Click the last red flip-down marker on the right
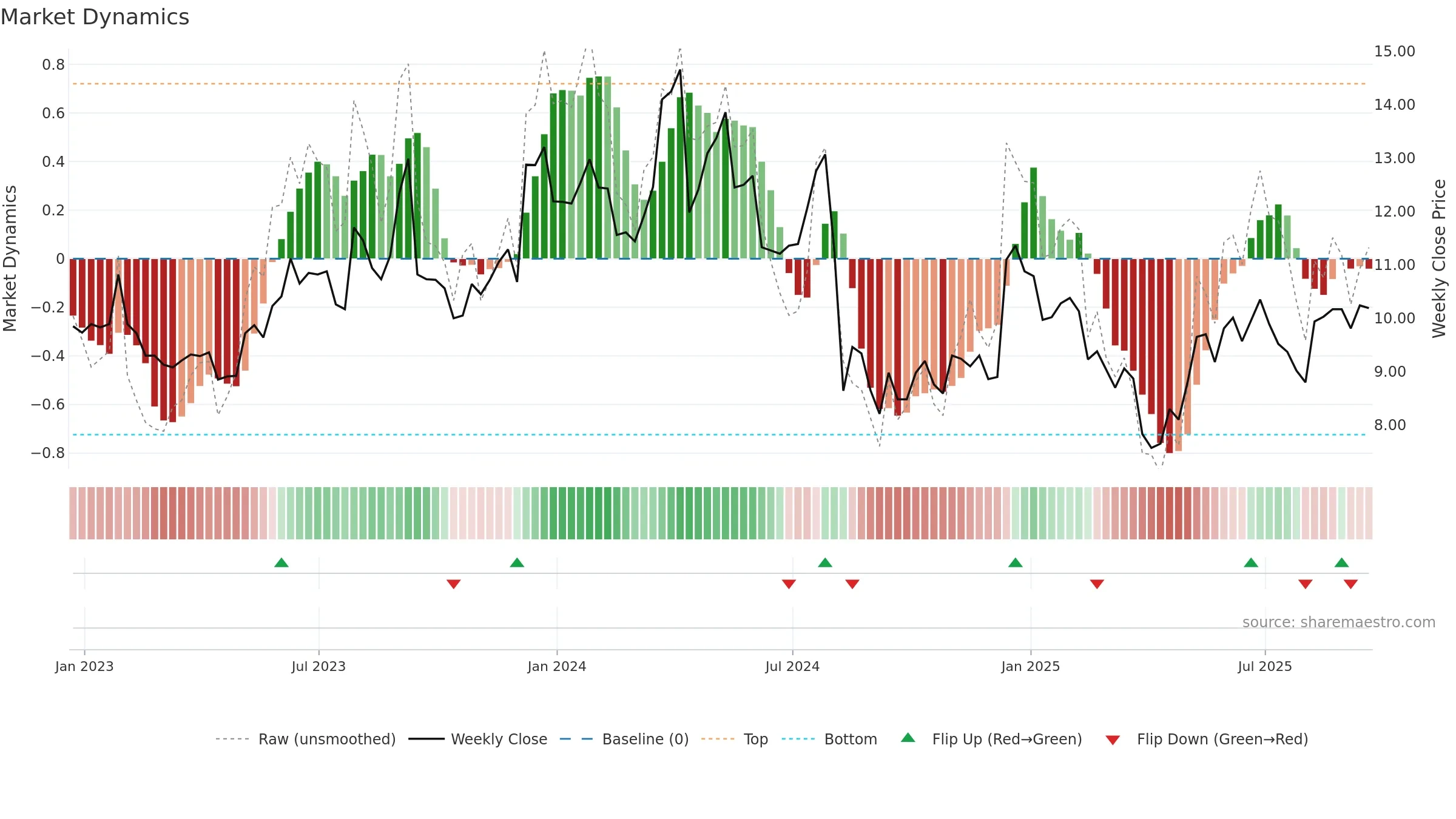 click(1350, 584)
